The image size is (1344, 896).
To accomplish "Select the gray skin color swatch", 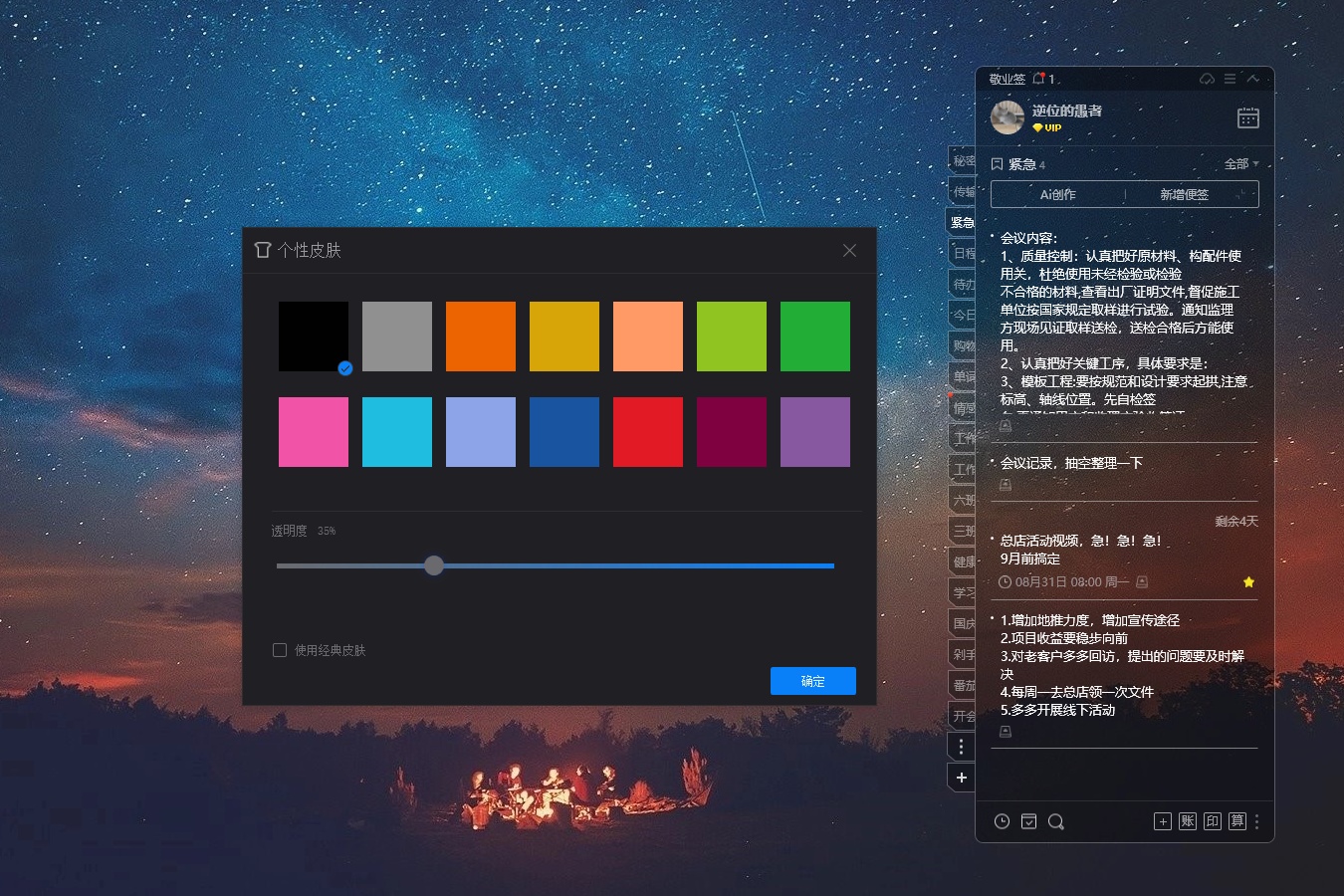I will 397,336.
